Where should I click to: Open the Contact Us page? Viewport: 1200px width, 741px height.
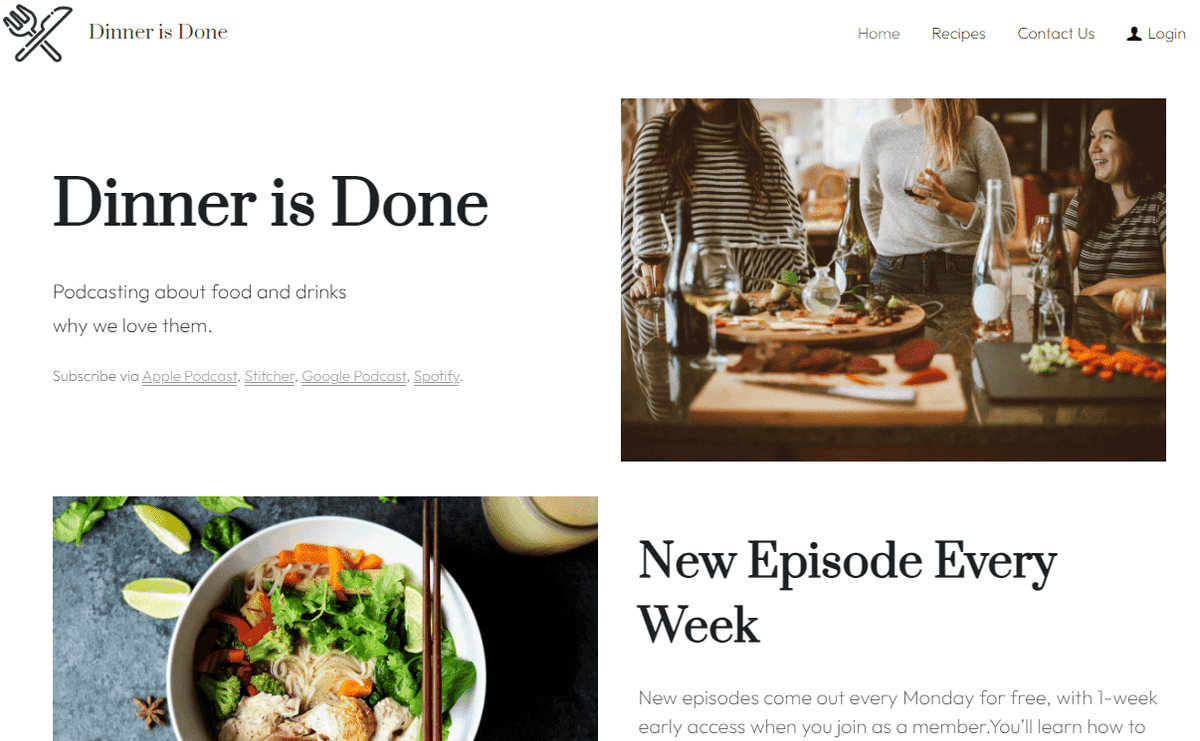1056,34
